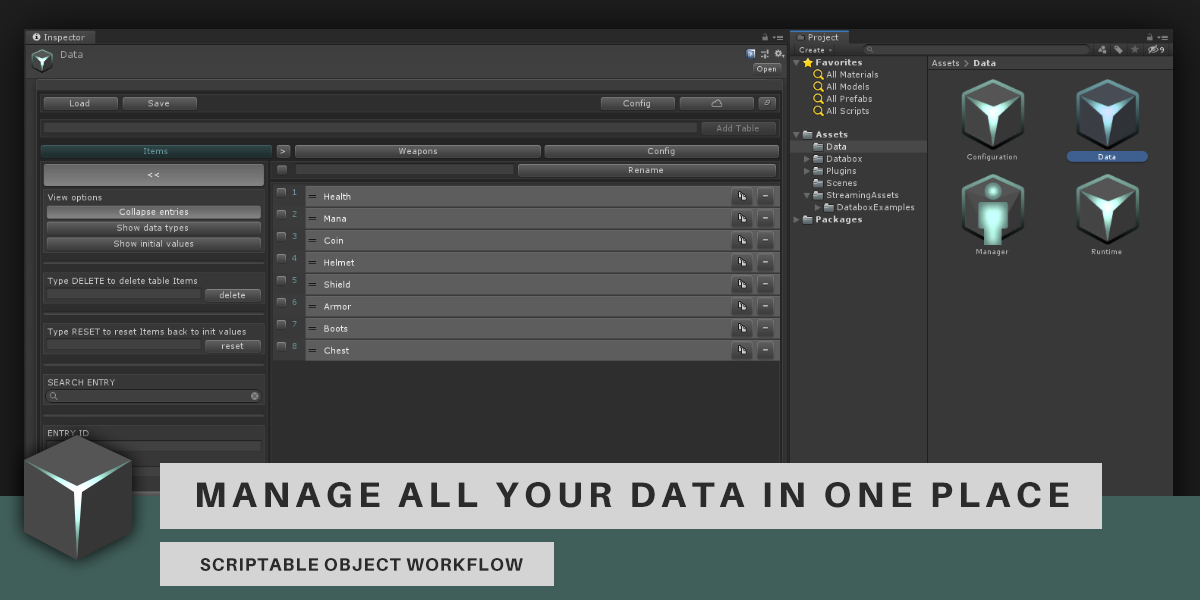Click the minus button on Mana row
Screen dimensions: 1200x600
(x=765, y=219)
